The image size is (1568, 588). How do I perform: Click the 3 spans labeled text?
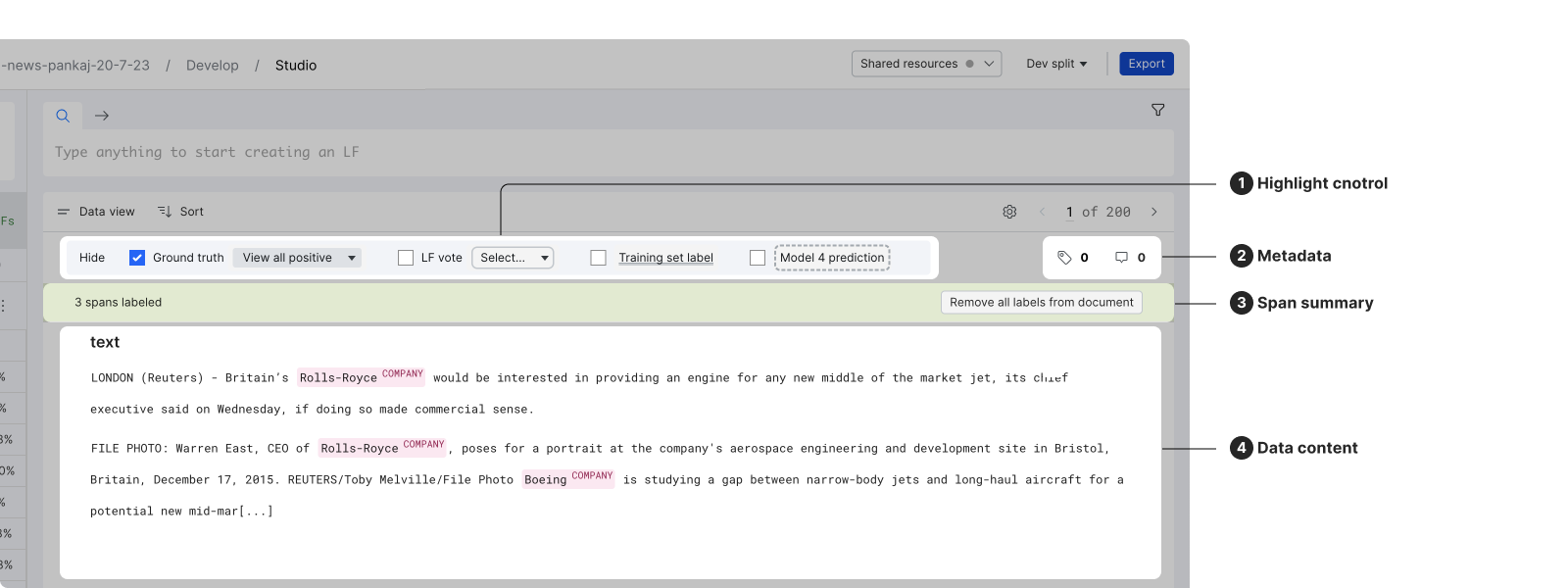[x=119, y=303]
